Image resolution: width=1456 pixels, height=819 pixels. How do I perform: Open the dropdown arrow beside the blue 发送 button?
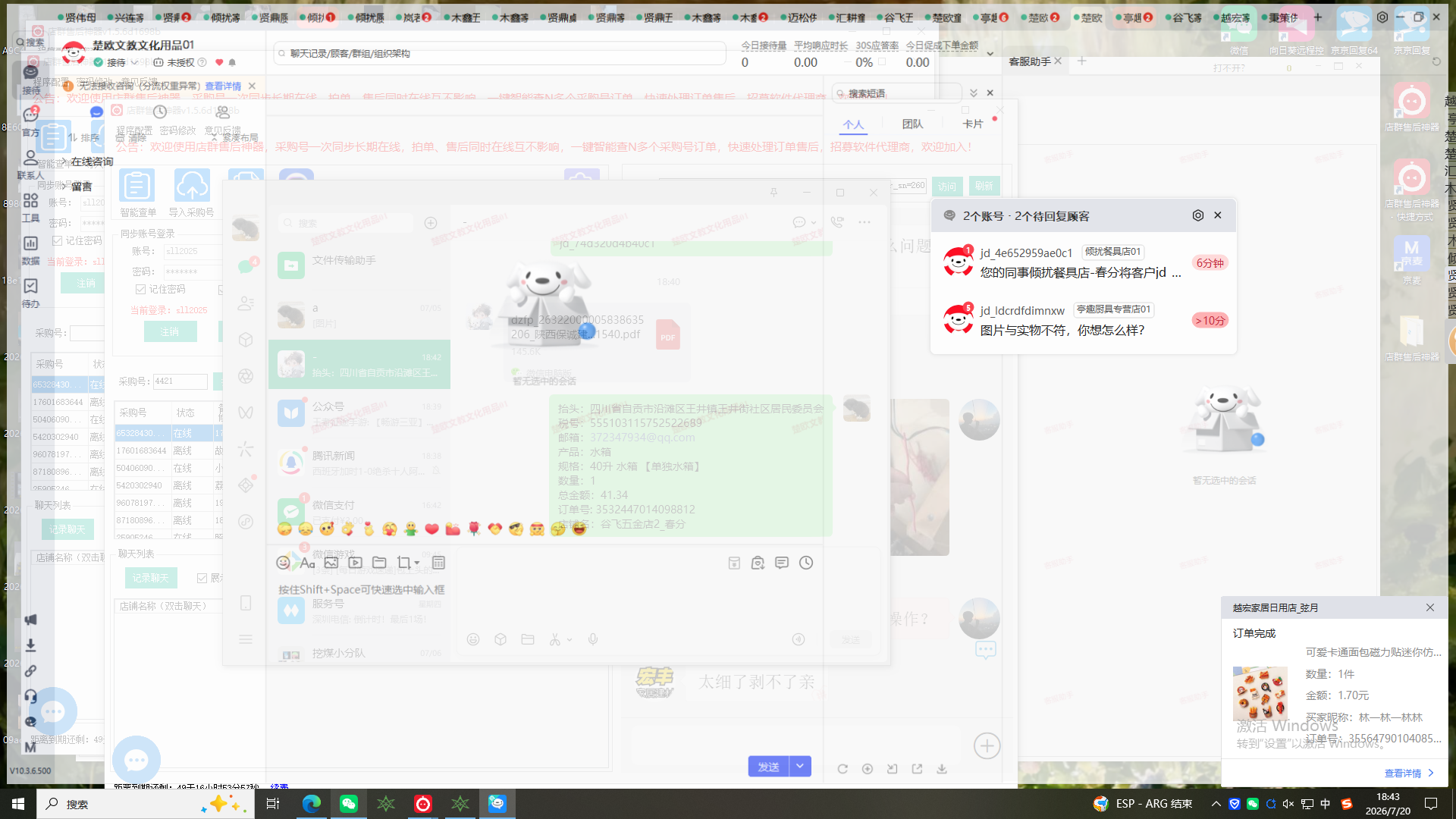pos(800,767)
